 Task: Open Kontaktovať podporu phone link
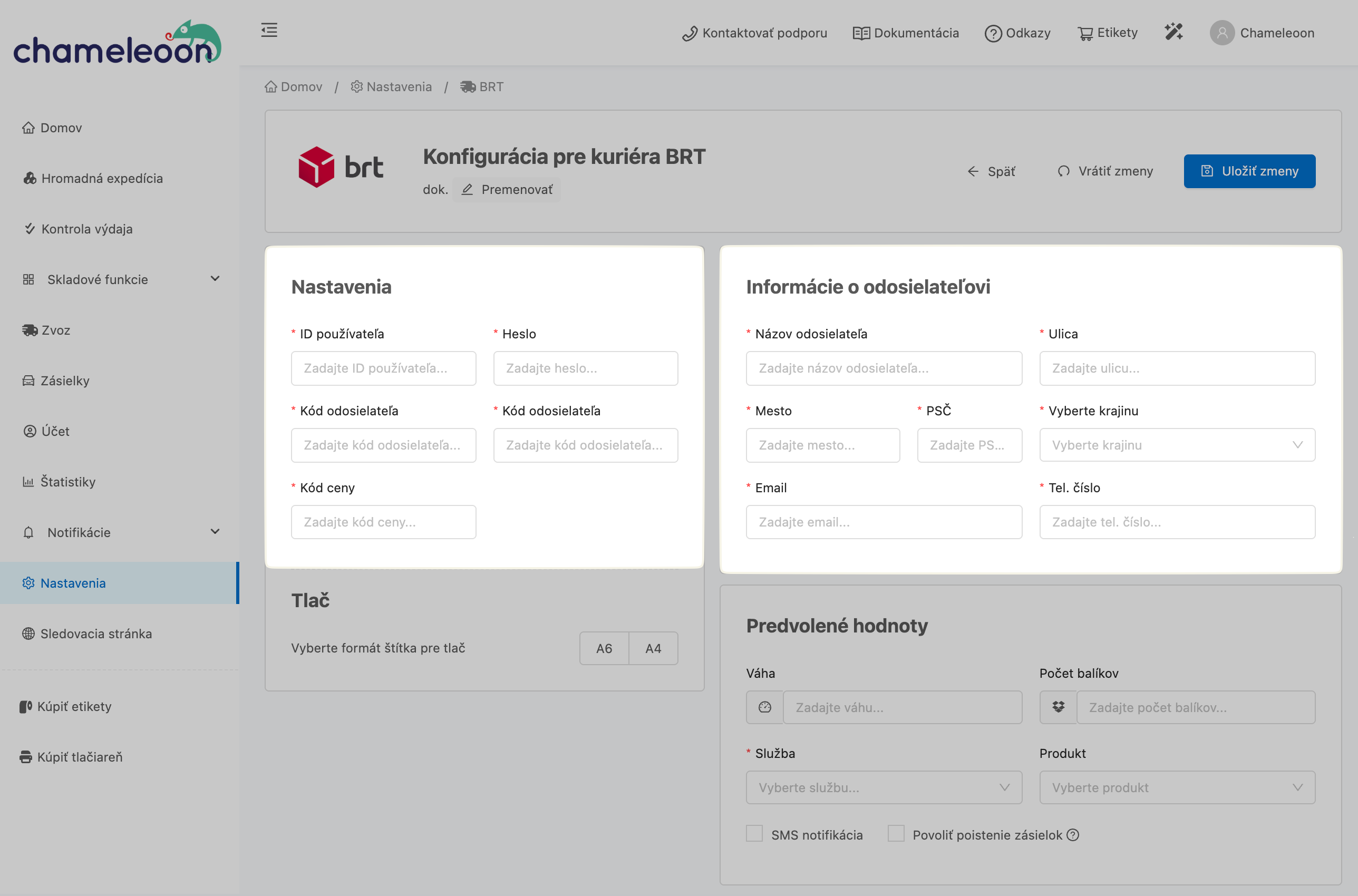pyautogui.click(x=754, y=33)
